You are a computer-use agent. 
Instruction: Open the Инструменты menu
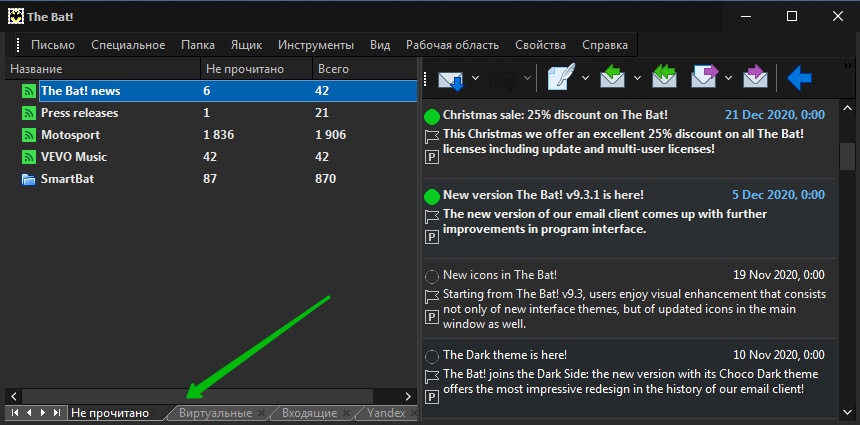click(x=316, y=45)
